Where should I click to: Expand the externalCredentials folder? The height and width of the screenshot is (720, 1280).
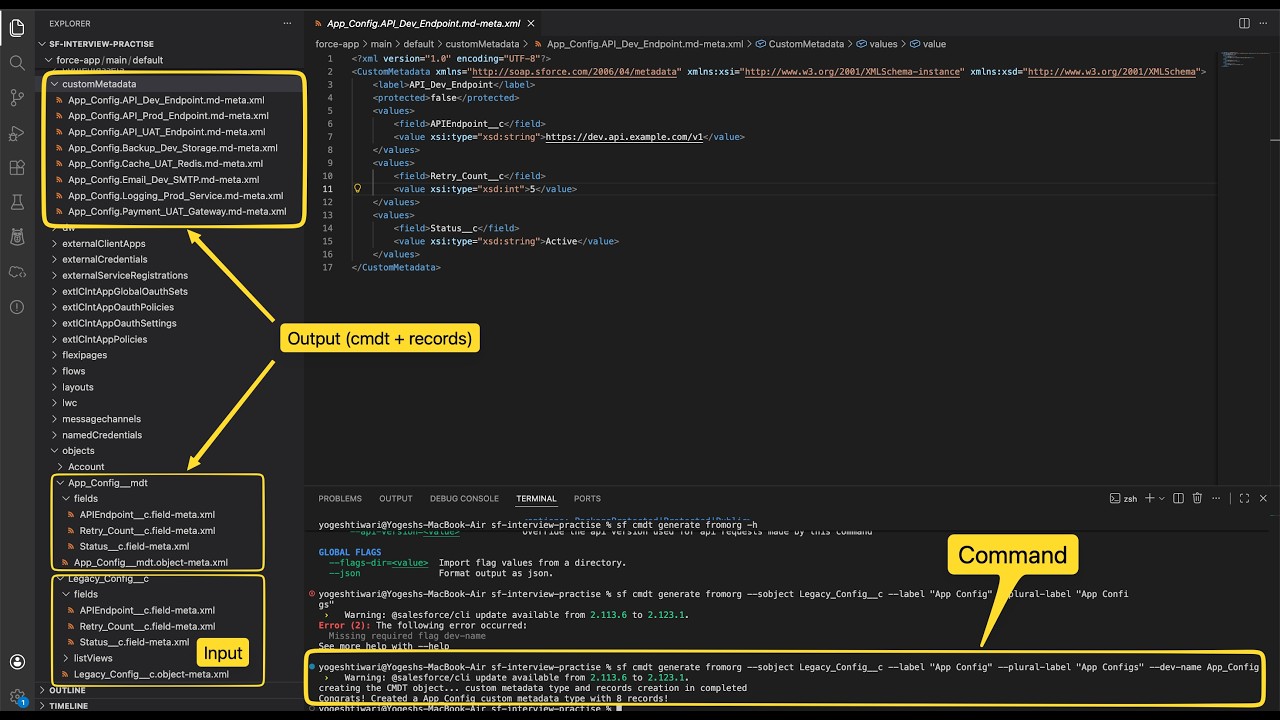pos(104,259)
